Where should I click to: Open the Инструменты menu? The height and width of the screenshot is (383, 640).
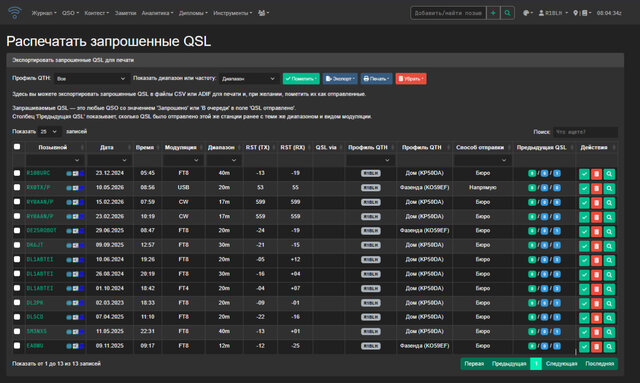pyautogui.click(x=232, y=13)
